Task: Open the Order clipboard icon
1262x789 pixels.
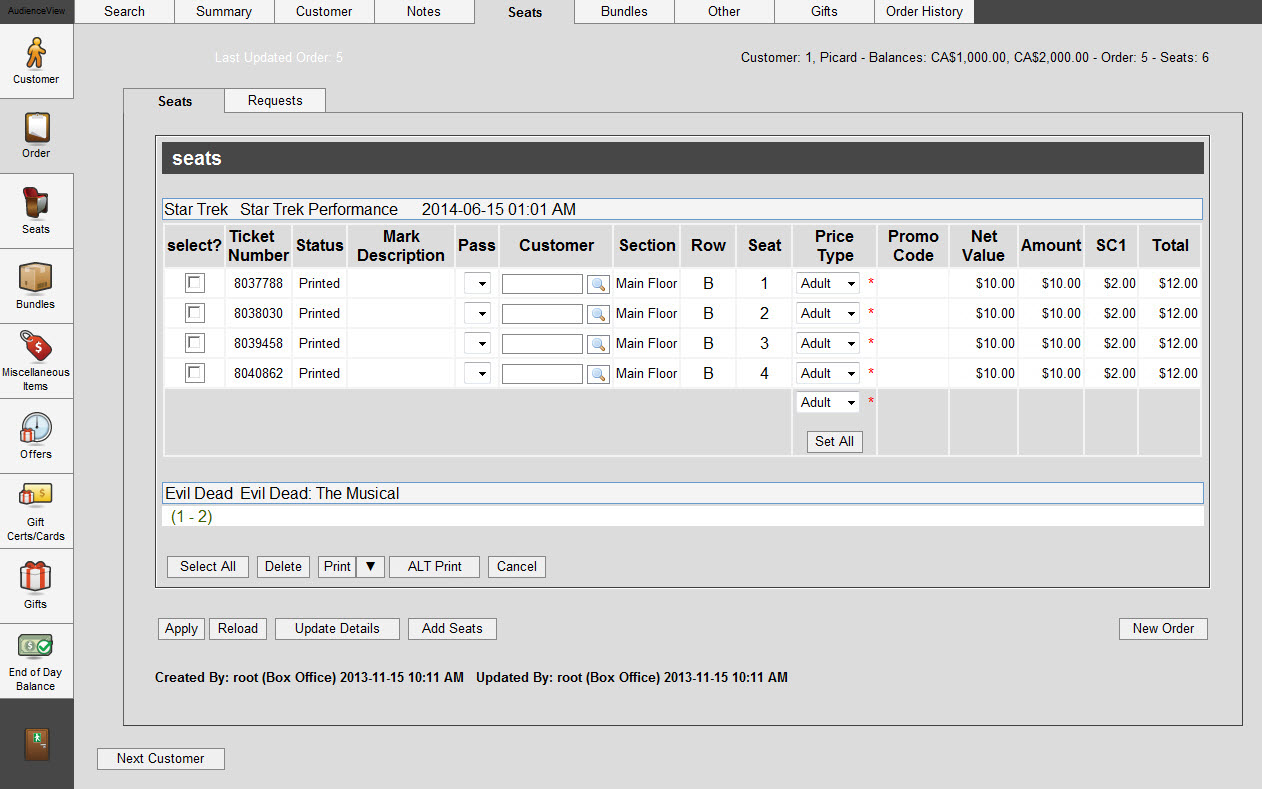Action: coord(36,135)
